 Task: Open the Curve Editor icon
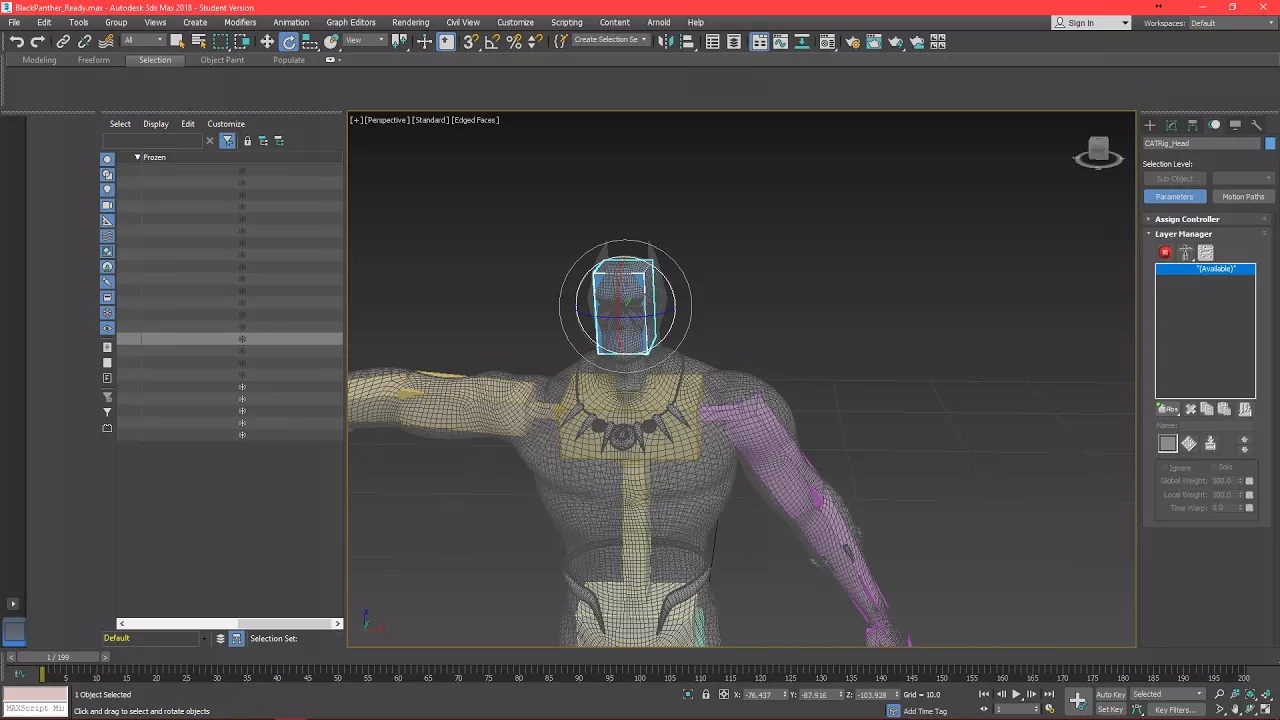click(x=781, y=41)
